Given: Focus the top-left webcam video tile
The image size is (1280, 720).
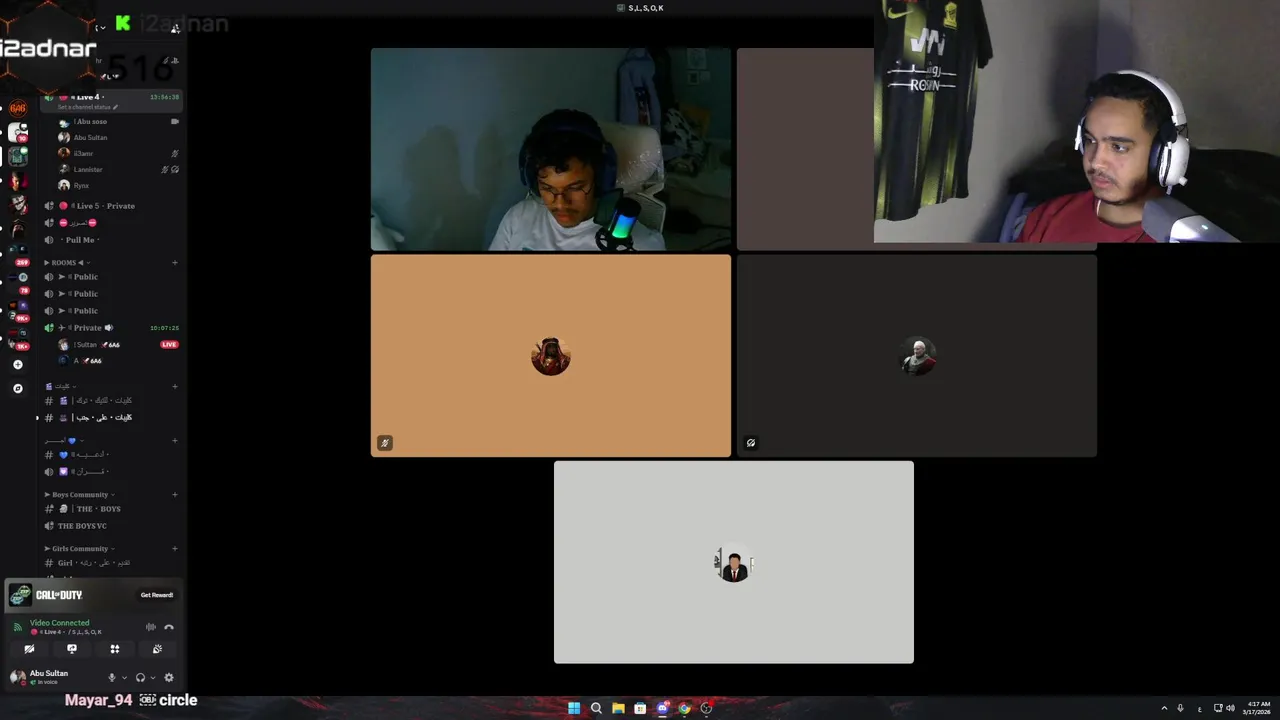Looking at the screenshot, I should click(551, 149).
